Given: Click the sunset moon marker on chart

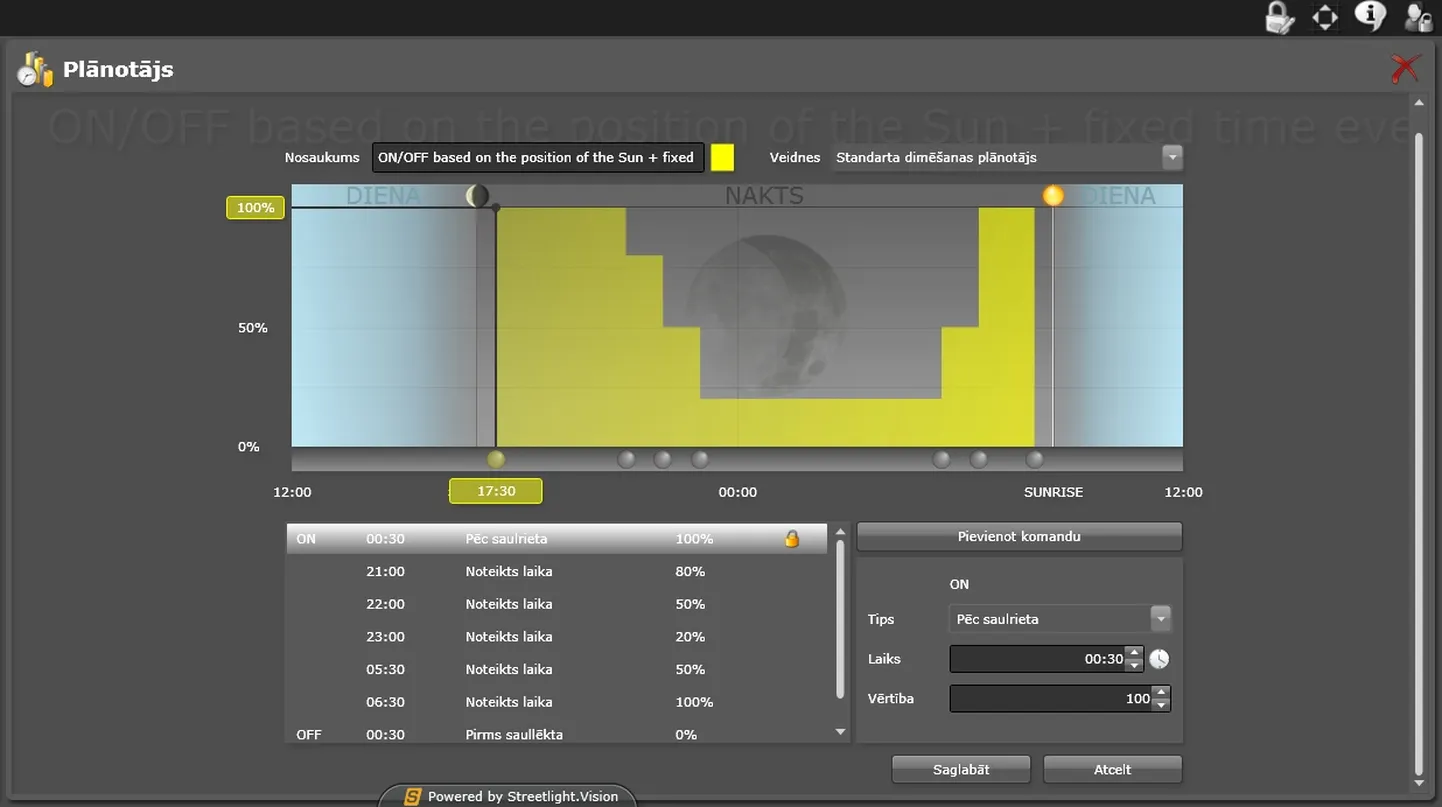Looking at the screenshot, I should [x=478, y=196].
